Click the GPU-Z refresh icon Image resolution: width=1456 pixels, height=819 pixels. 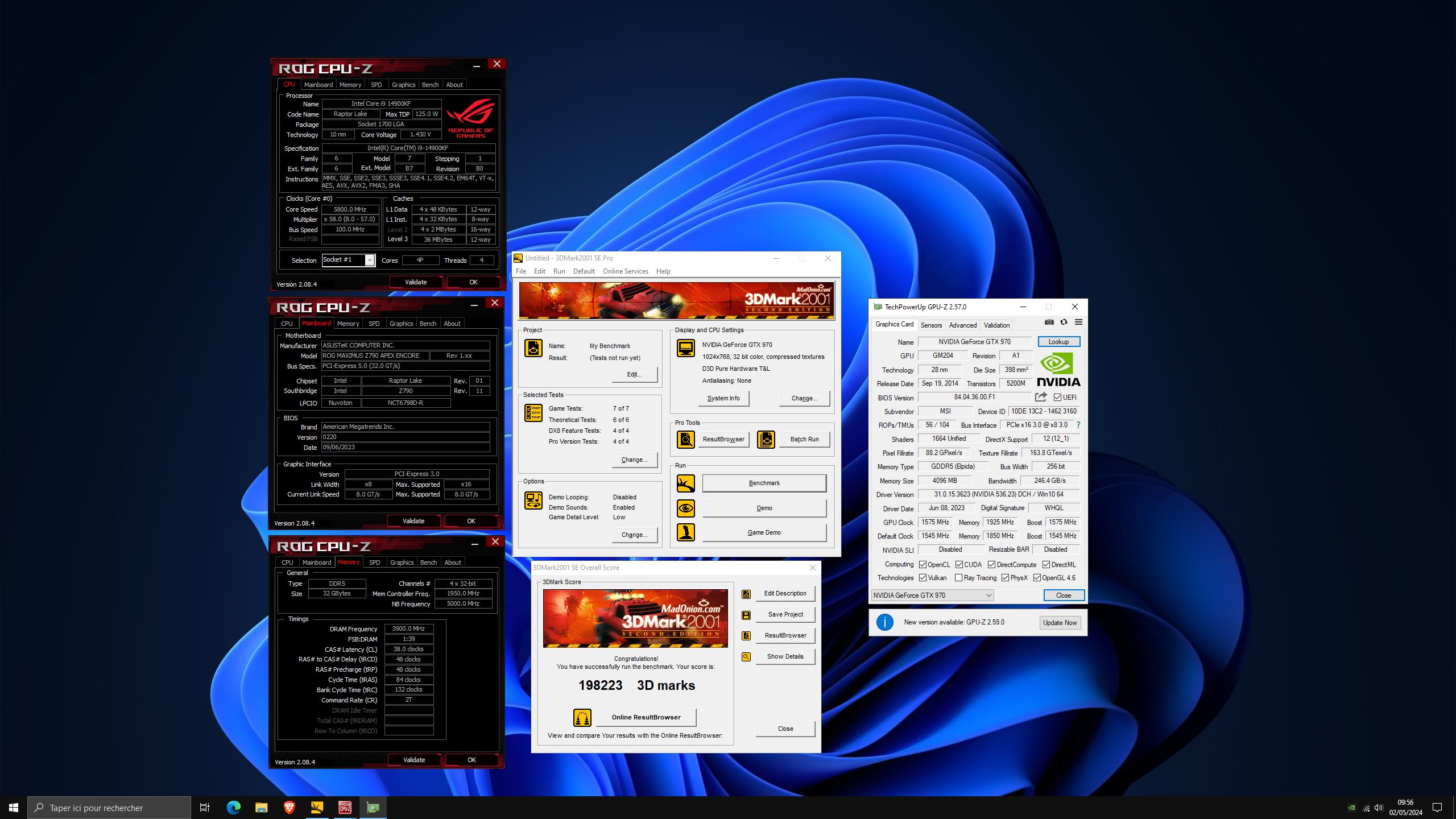pos(1064,322)
